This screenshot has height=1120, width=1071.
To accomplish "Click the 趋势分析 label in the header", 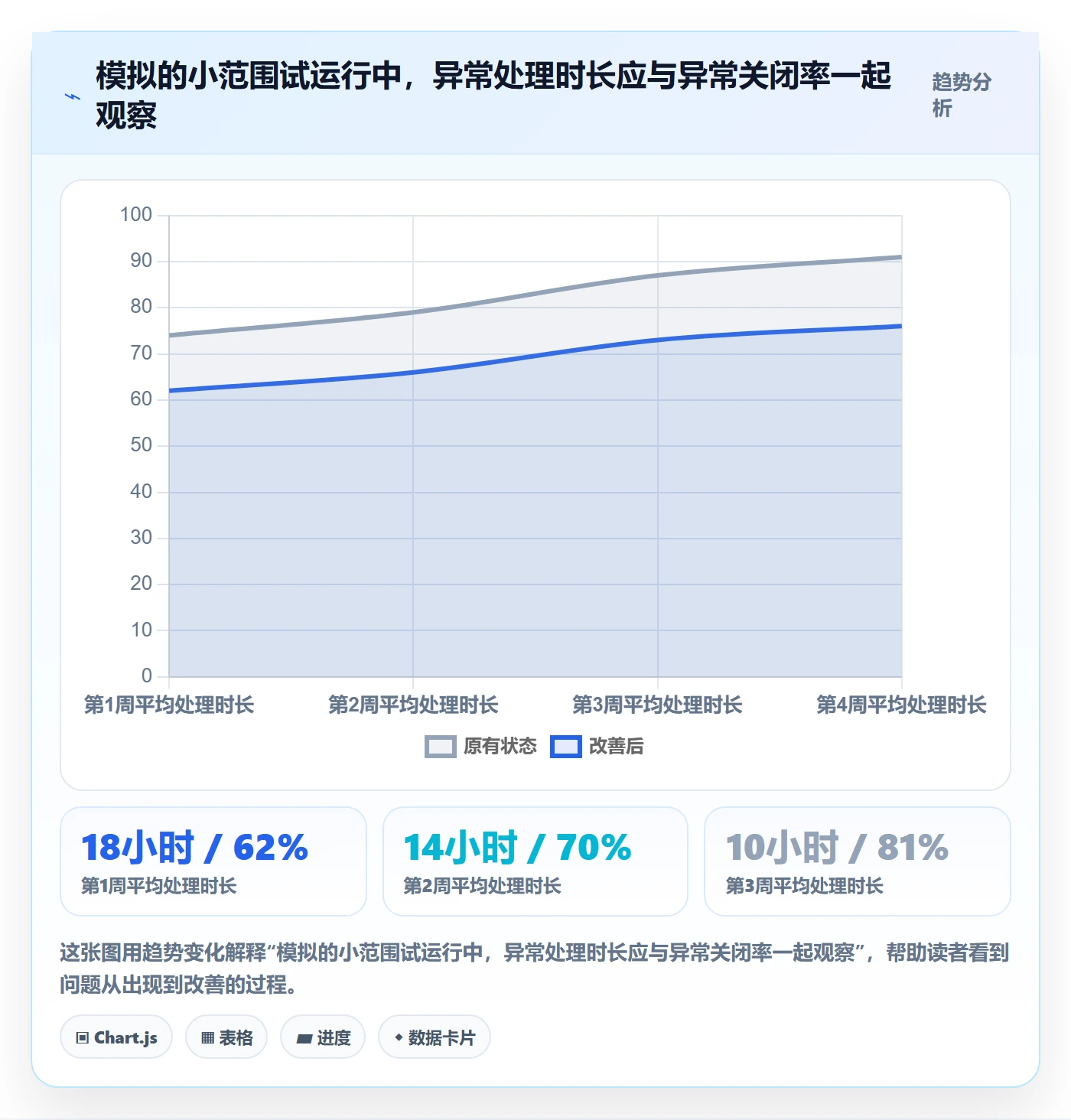I will [962, 95].
